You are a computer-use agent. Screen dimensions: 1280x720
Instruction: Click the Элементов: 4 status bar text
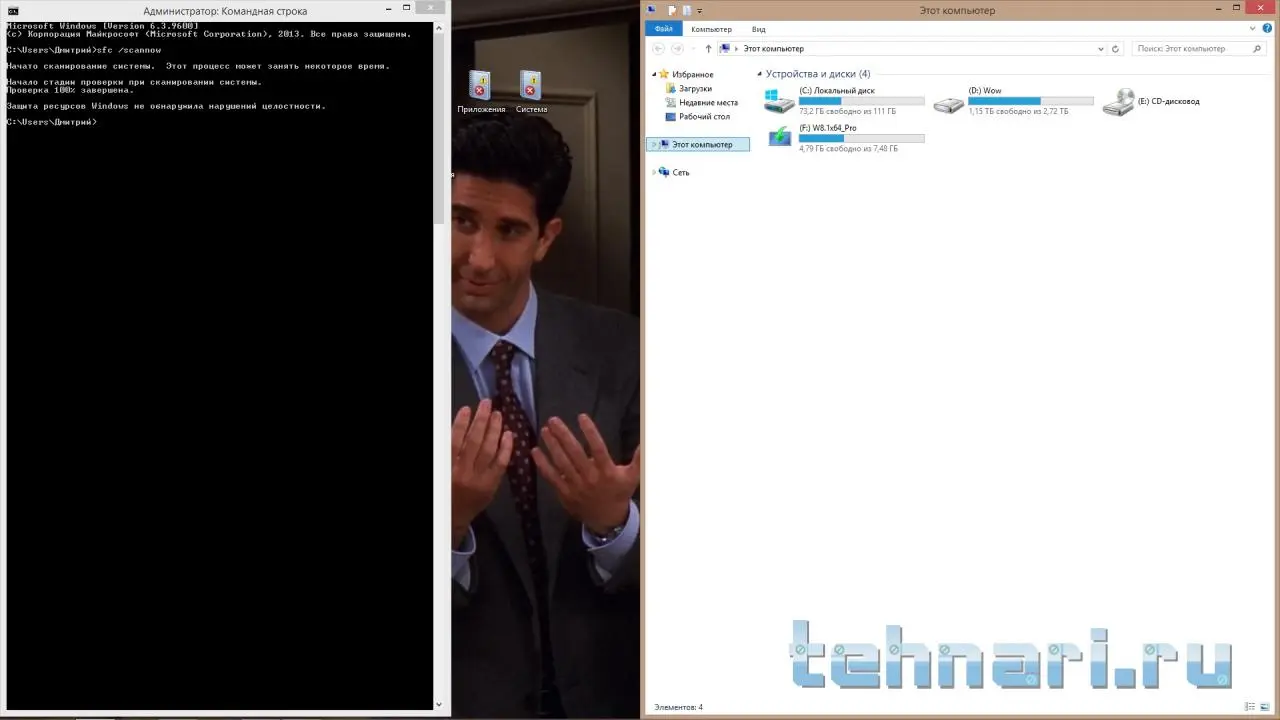coord(678,707)
